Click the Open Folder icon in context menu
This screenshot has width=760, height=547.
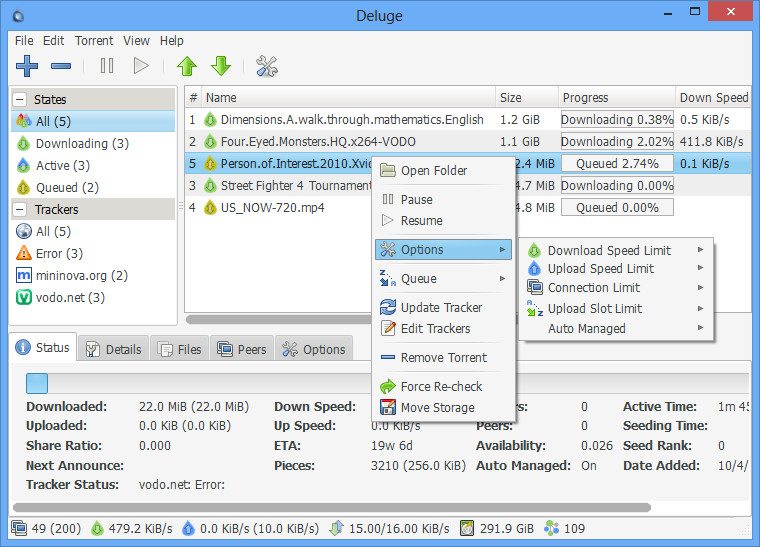click(388, 171)
